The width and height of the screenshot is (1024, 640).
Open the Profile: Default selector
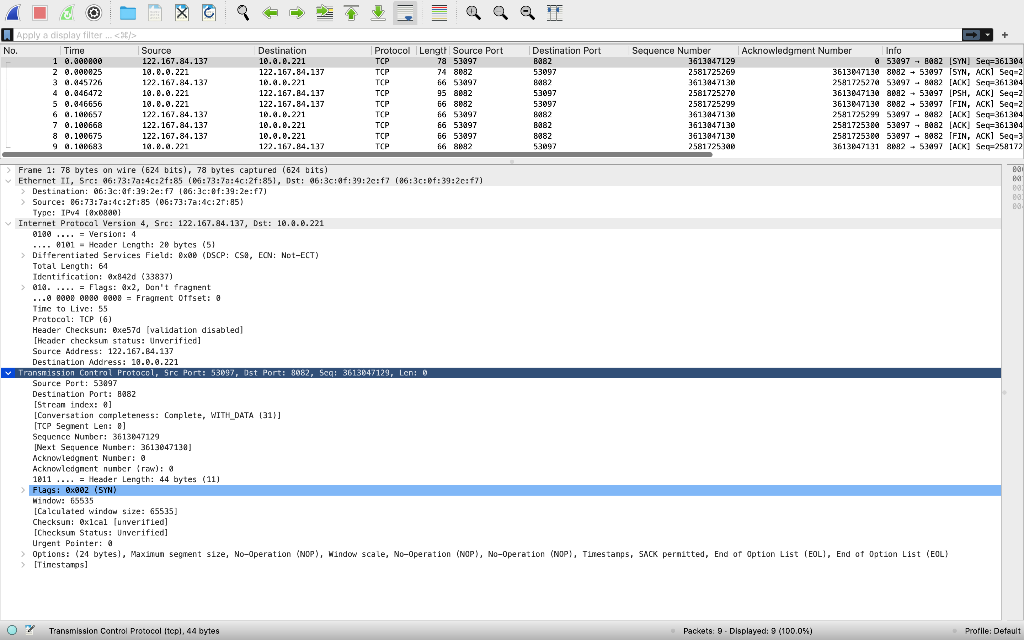(x=995, y=630)
